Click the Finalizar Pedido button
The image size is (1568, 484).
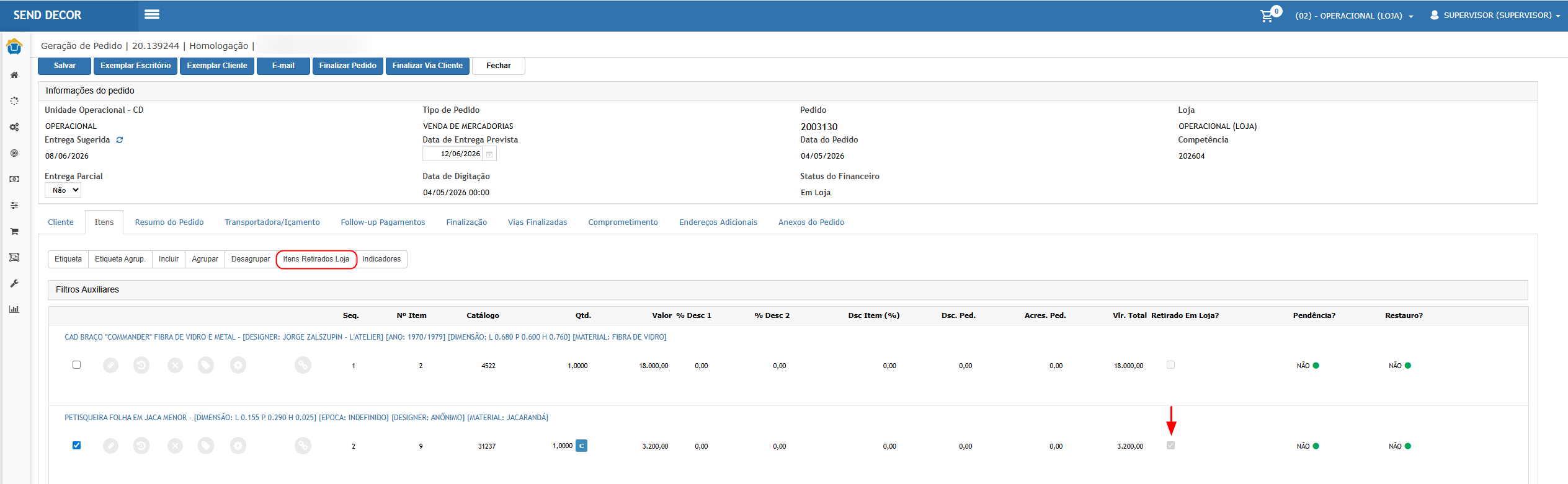pos(347,66)
